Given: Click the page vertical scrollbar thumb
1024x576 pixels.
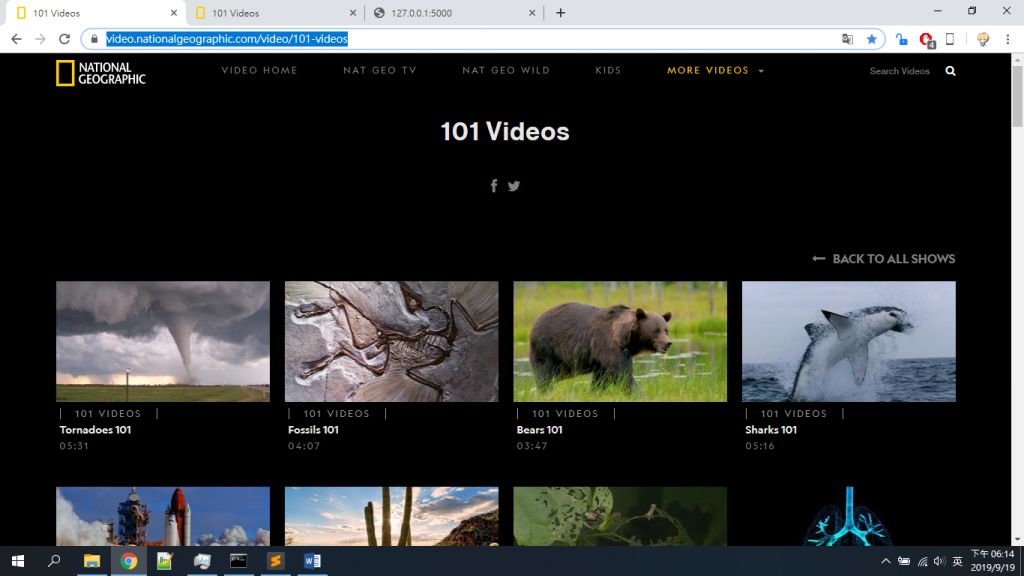Looking at the screenshot, I should [1017, 96].
